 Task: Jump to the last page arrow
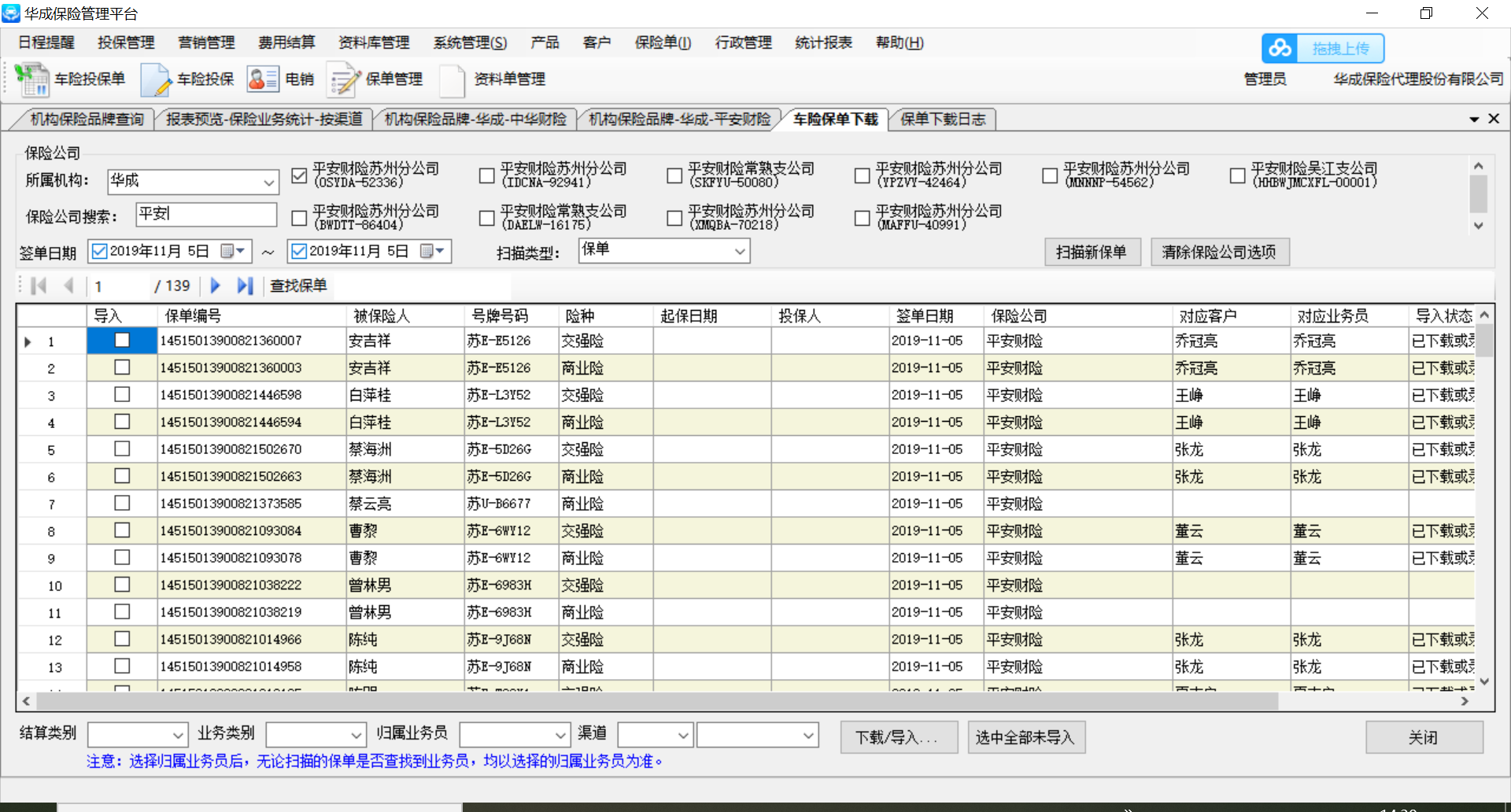[x=245, y=286]
